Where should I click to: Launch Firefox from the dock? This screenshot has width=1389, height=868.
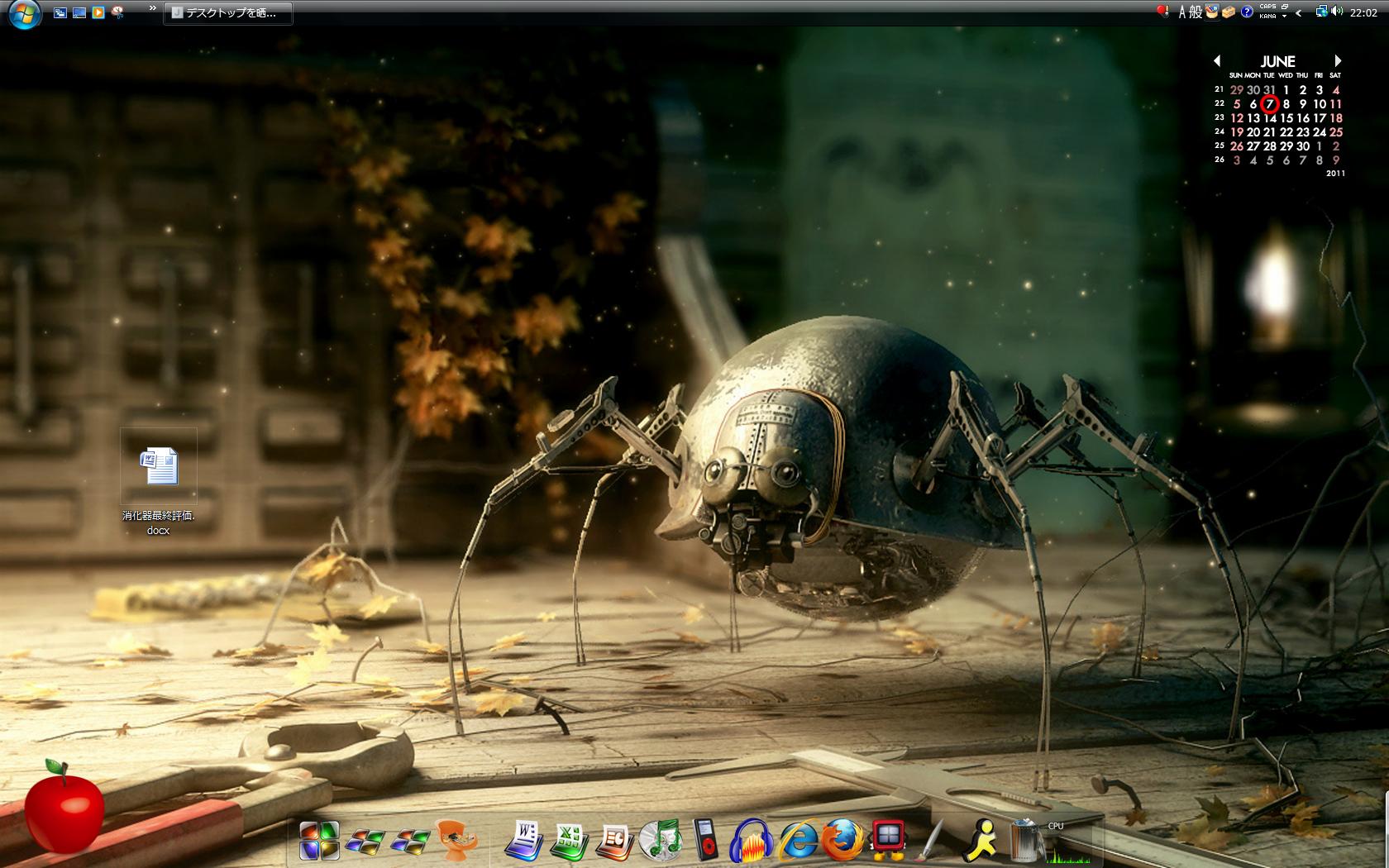[842, 840]
